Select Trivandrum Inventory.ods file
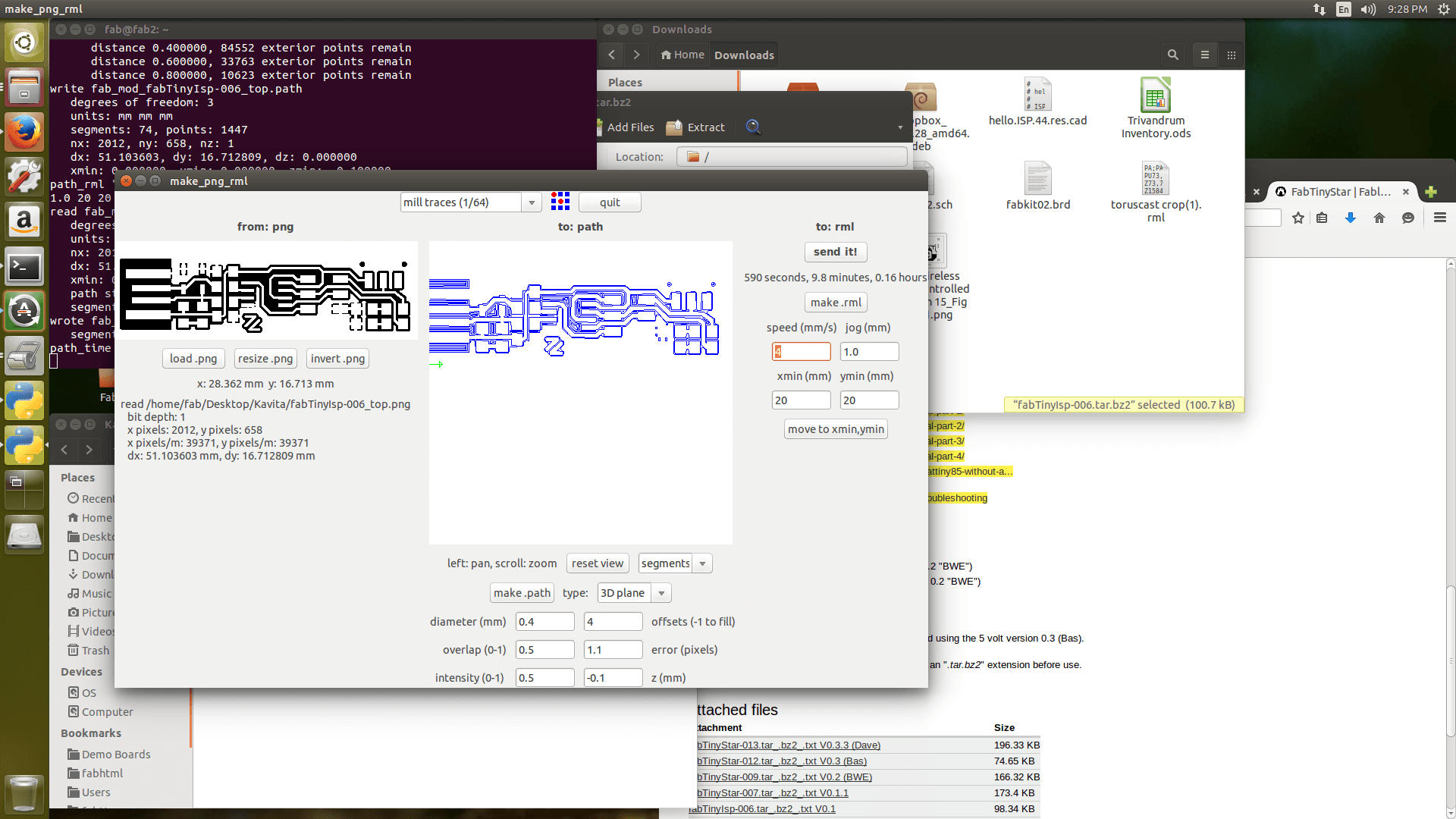The width and height of the screenshot is (1456, 819). tap(1156, 108)
